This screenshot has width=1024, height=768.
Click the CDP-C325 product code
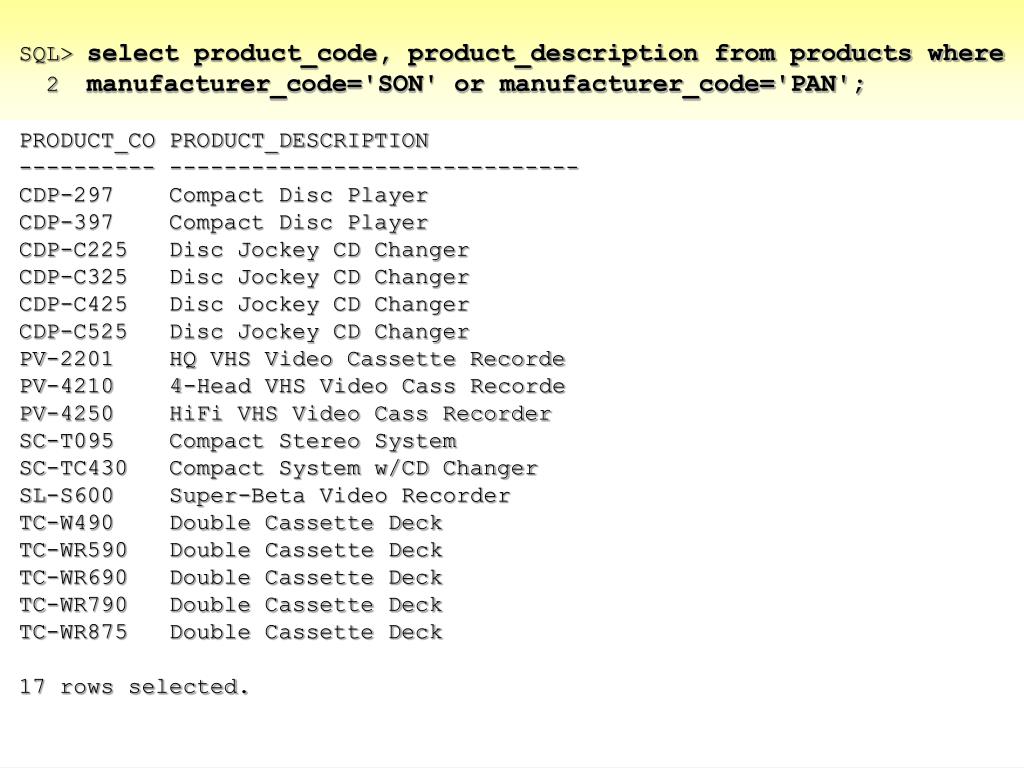[x=73, y=278]
